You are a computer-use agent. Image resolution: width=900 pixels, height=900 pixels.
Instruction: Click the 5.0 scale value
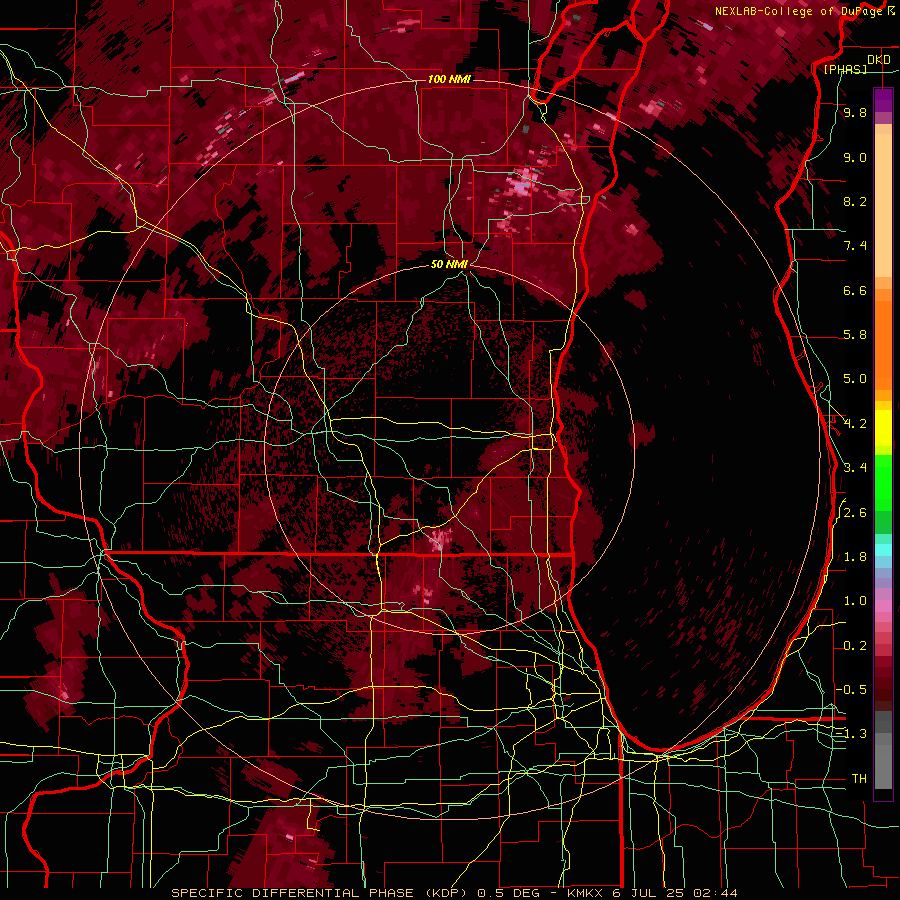point(855,379)
